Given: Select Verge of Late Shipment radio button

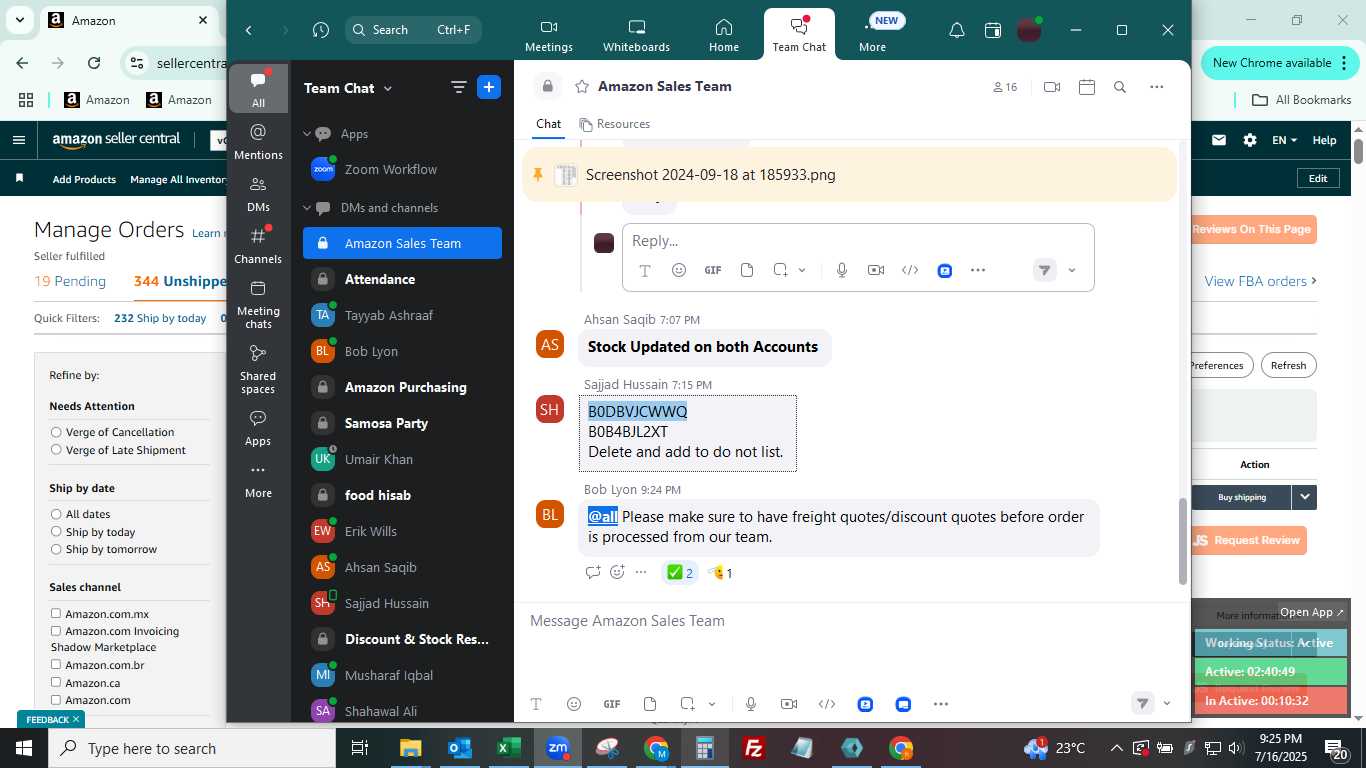Looking at the screenshot, I should pyautogui.click(x=56, y=450).
